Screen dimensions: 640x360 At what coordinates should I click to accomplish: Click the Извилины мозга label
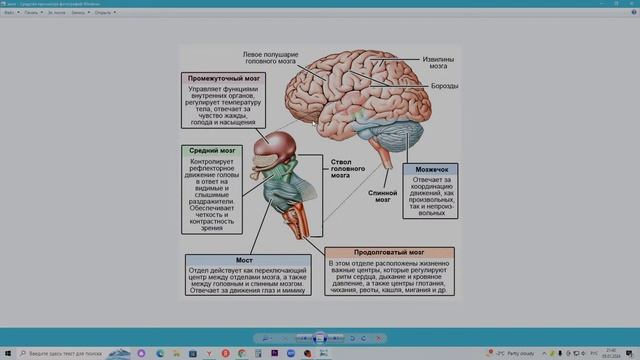[x=438, y=63]
